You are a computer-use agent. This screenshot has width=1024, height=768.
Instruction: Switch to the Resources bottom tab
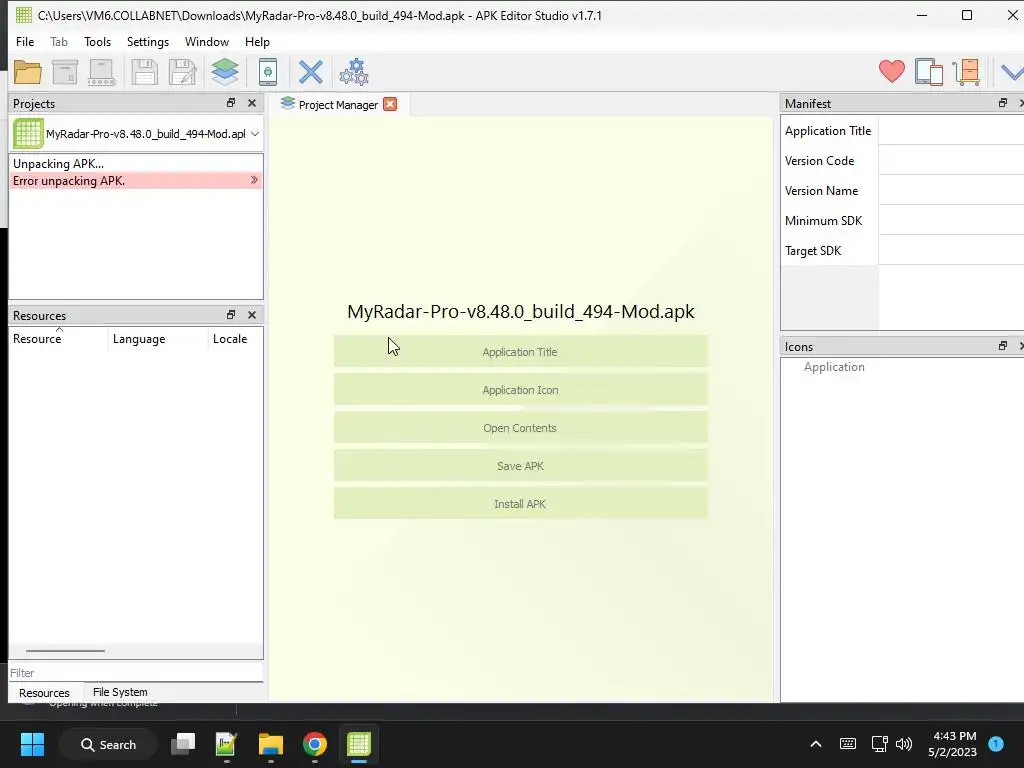[x=44, y=693]
